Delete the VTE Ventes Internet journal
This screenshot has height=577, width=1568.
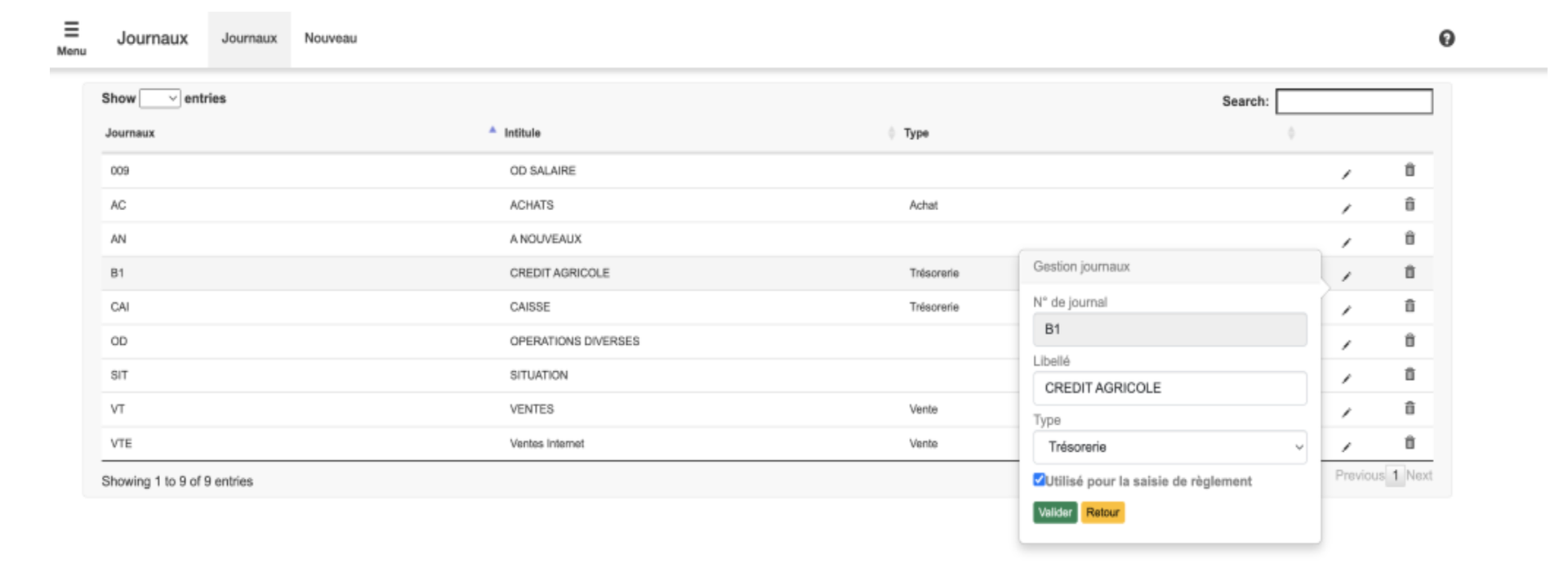click(x=1410, y=442)
